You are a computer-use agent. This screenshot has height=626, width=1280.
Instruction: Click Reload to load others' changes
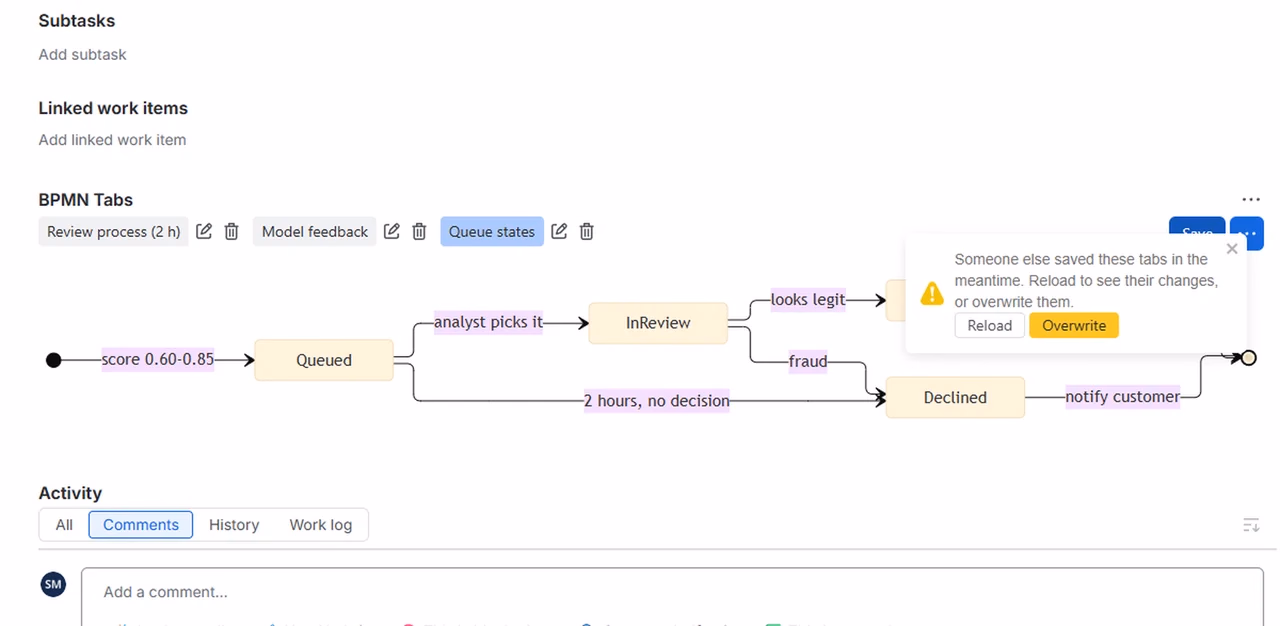point(990,326)
